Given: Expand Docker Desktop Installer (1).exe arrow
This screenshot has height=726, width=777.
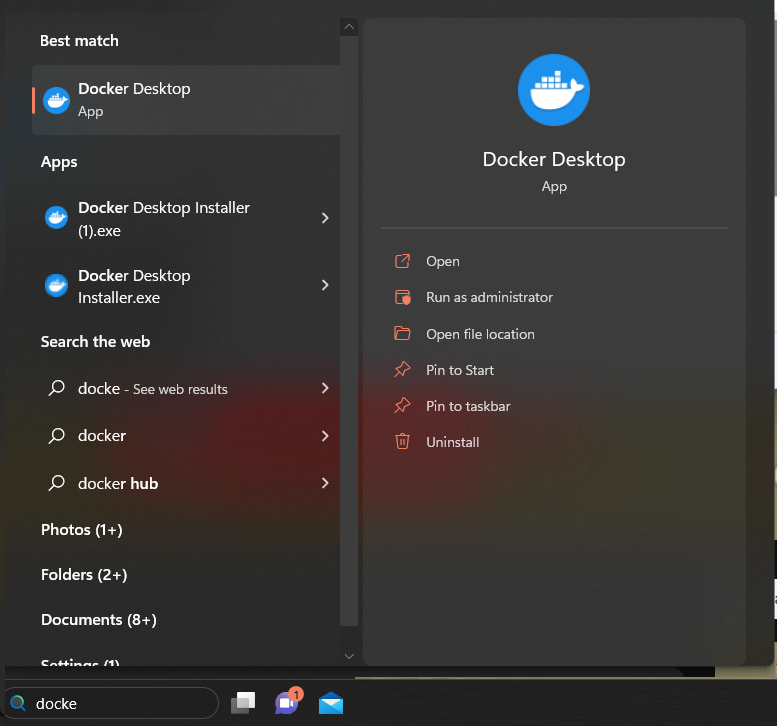Looking at the screenshot, I should pos(325,218).
